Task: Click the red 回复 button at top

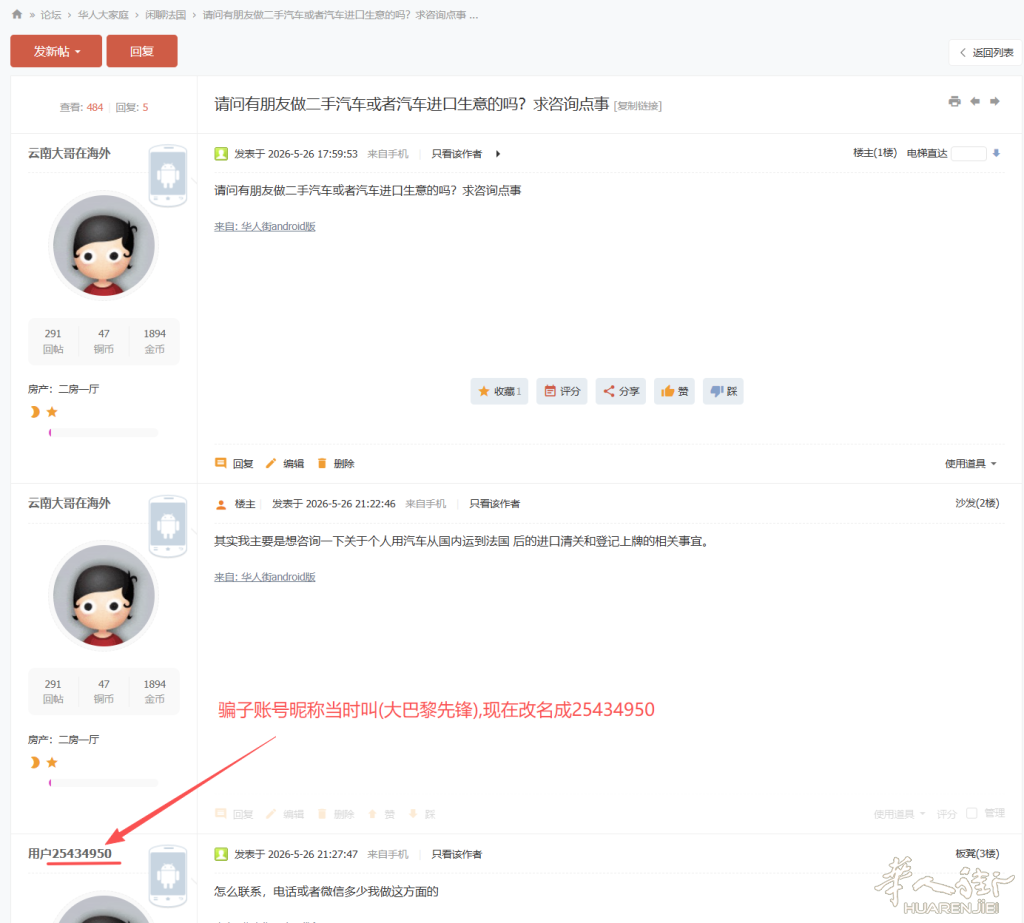Action: (142, 51)
